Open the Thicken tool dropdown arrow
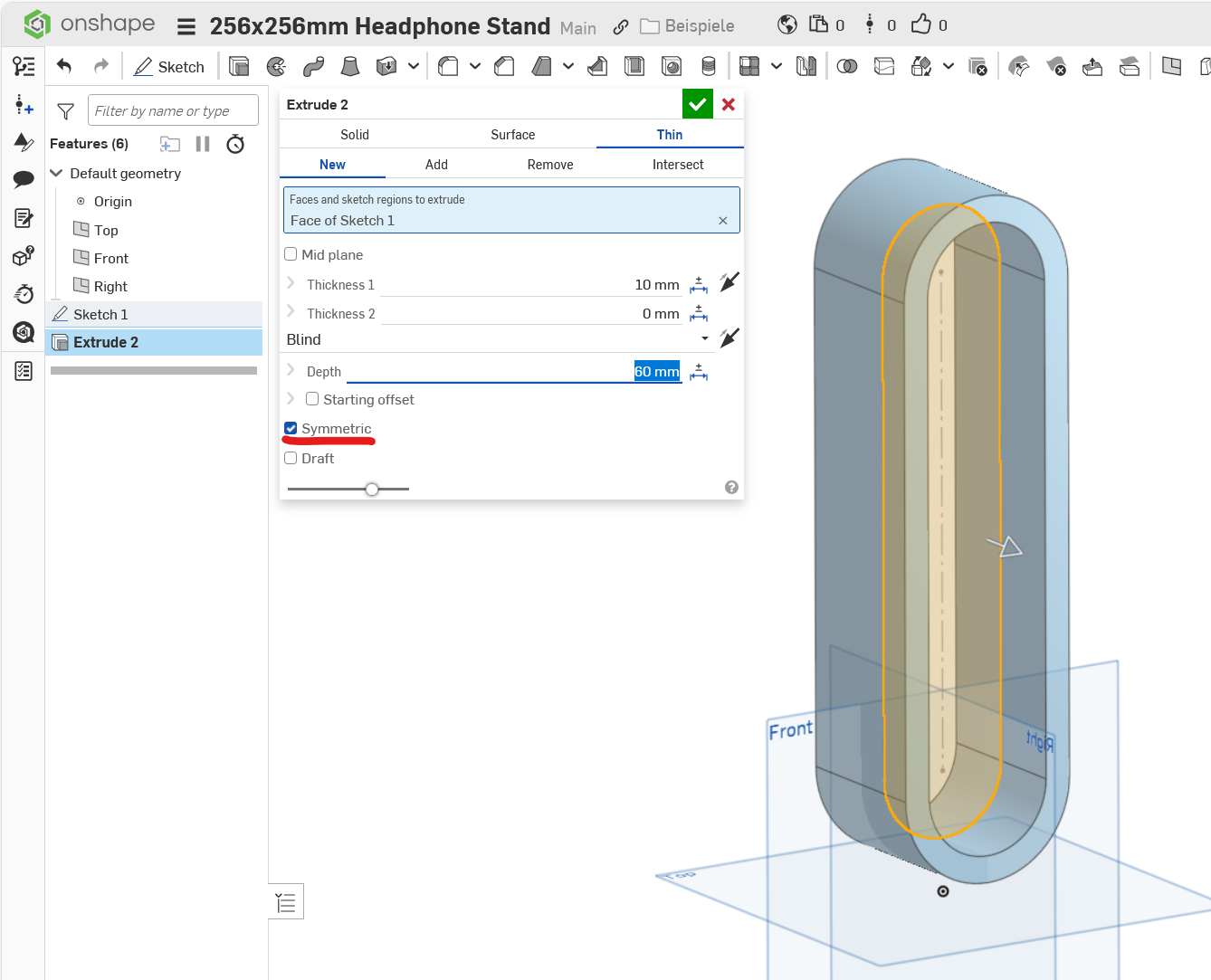1211x980 pixels. click(414, 66)
